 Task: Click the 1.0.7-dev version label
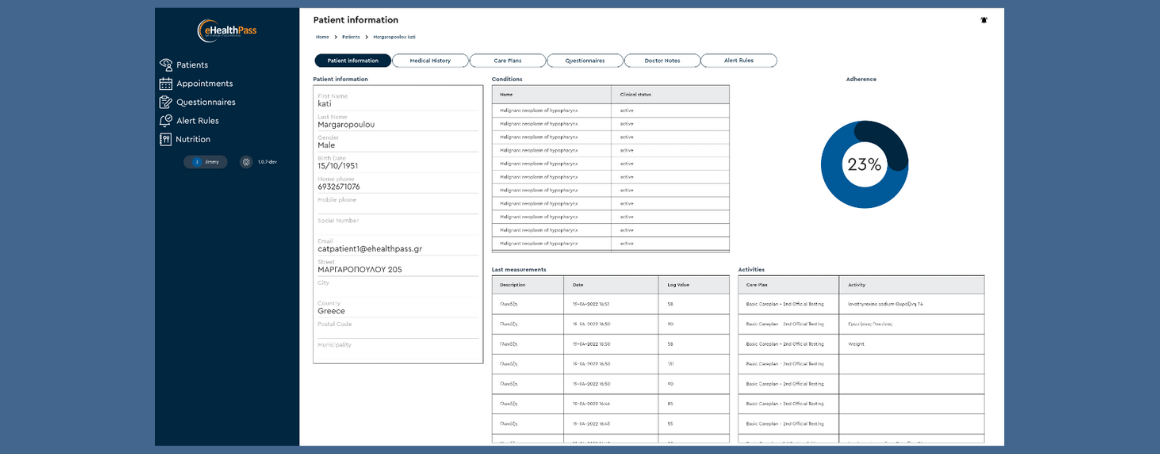coord(267,162)
